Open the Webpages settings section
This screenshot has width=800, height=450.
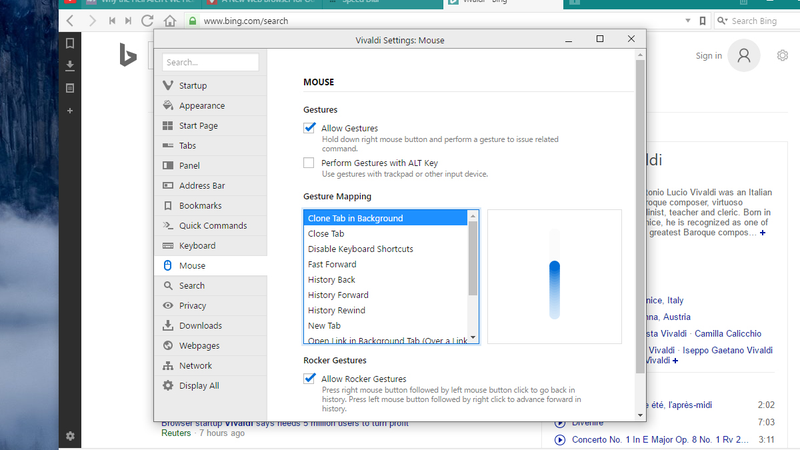211,345
